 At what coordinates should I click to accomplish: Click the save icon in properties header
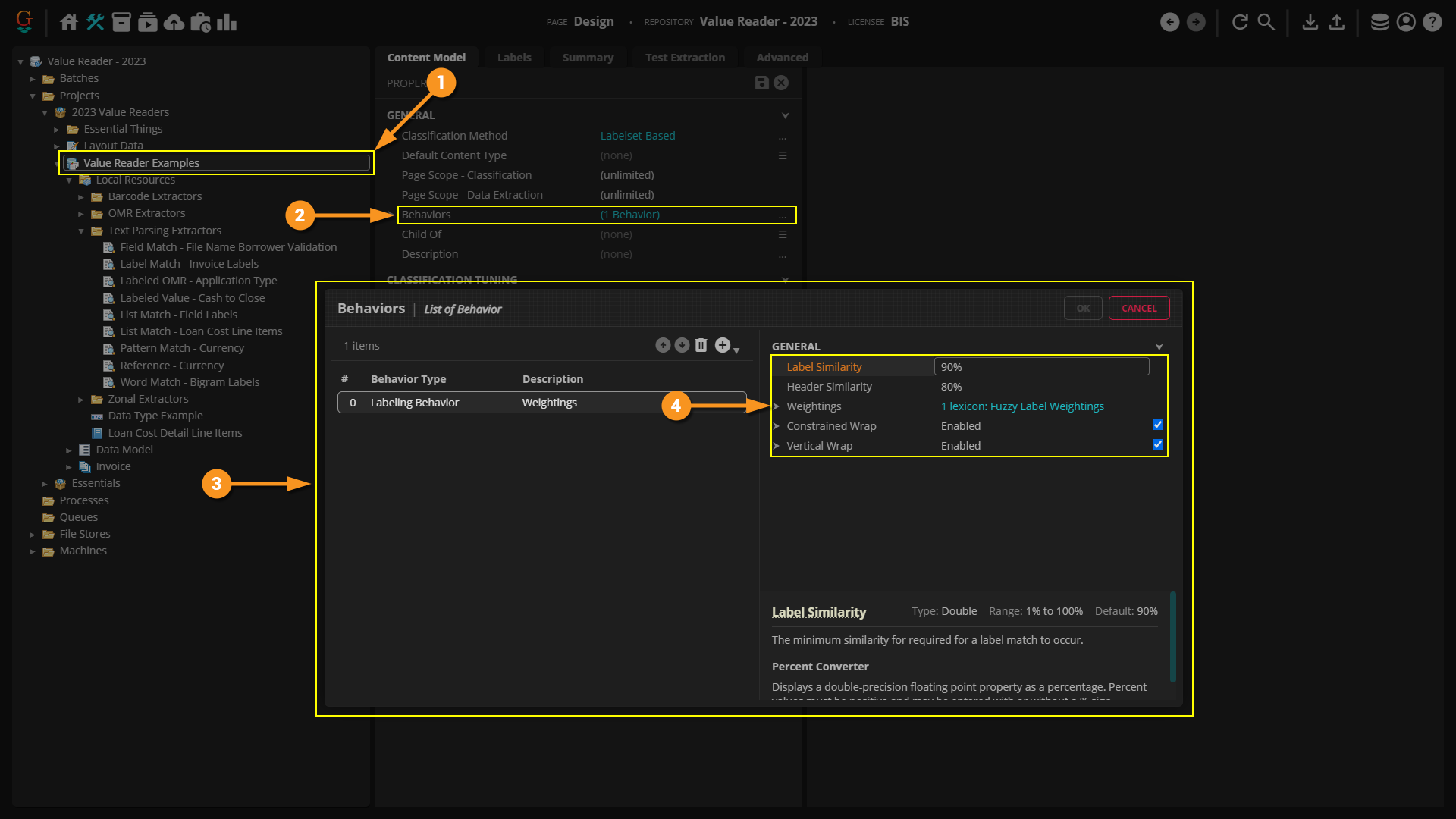[x=761, y=83]
